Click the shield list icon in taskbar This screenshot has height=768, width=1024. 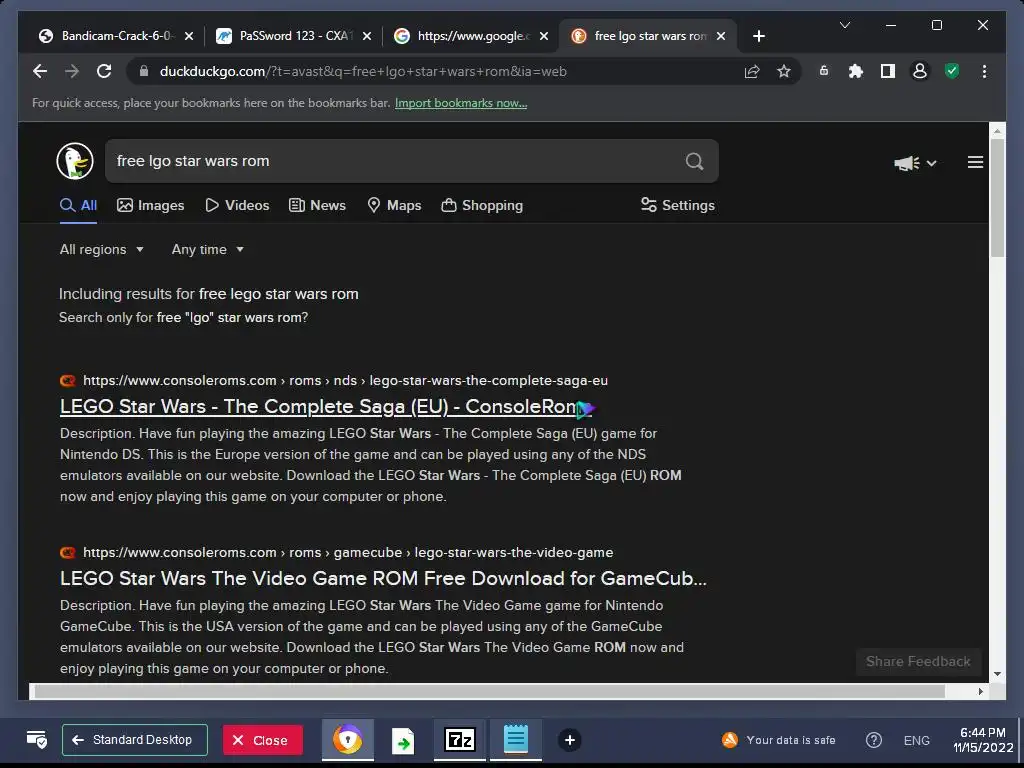[37, 740]
